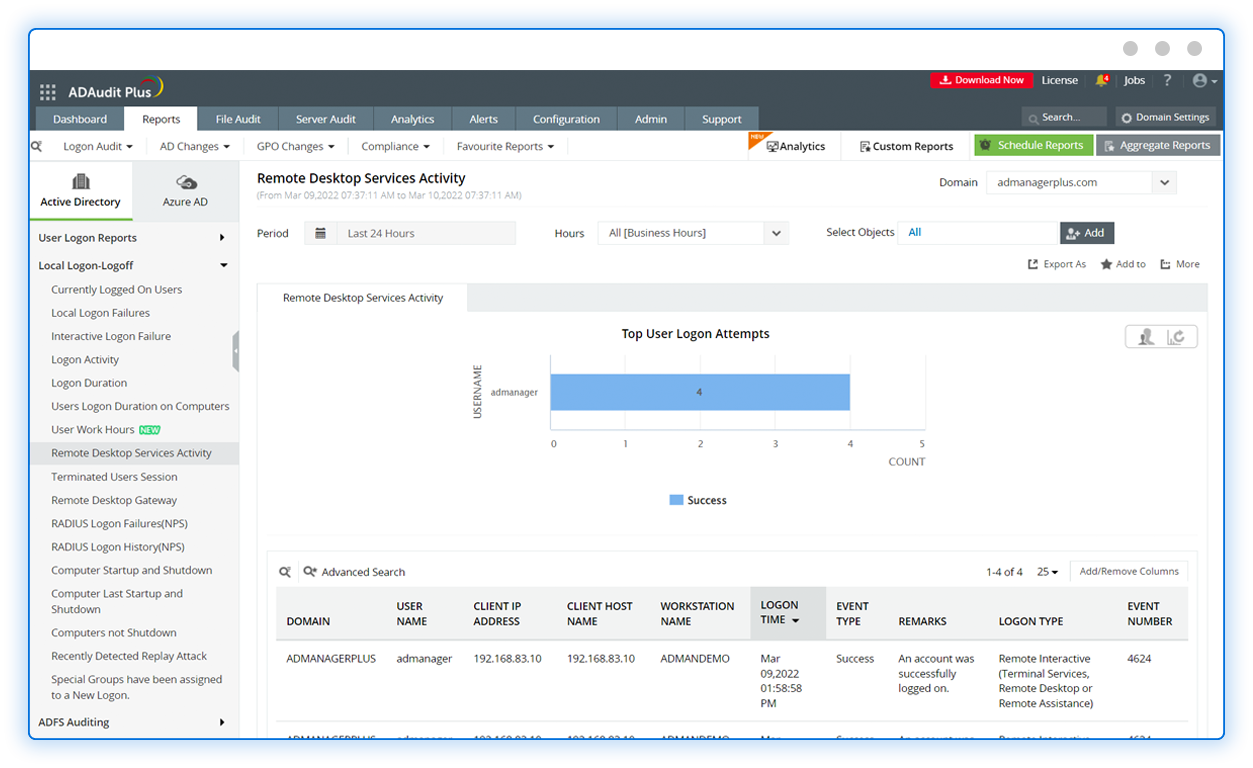Viewport: 1253px width, 768px height.
Task: Click Aggregate Reports button
Action: [1158, 145]
